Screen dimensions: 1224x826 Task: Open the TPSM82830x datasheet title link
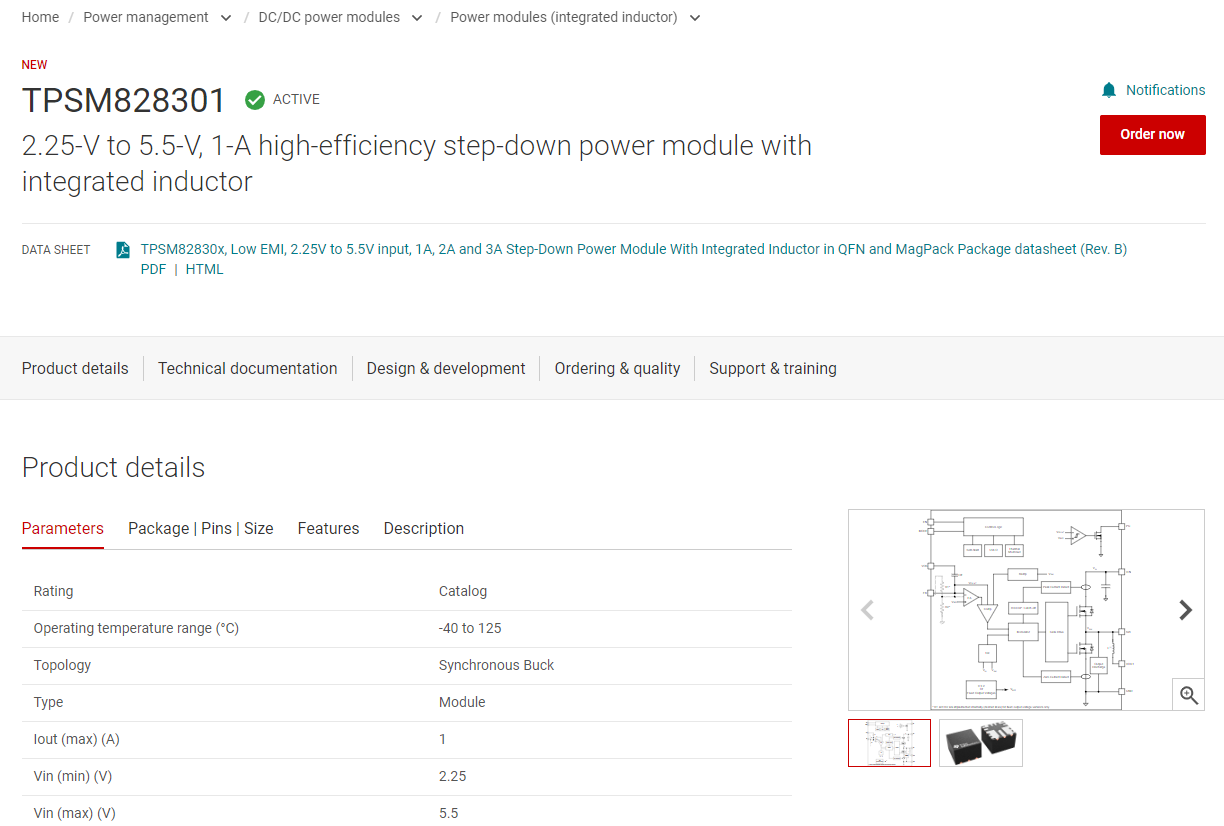pyautogui.click(x=634, y=249)
